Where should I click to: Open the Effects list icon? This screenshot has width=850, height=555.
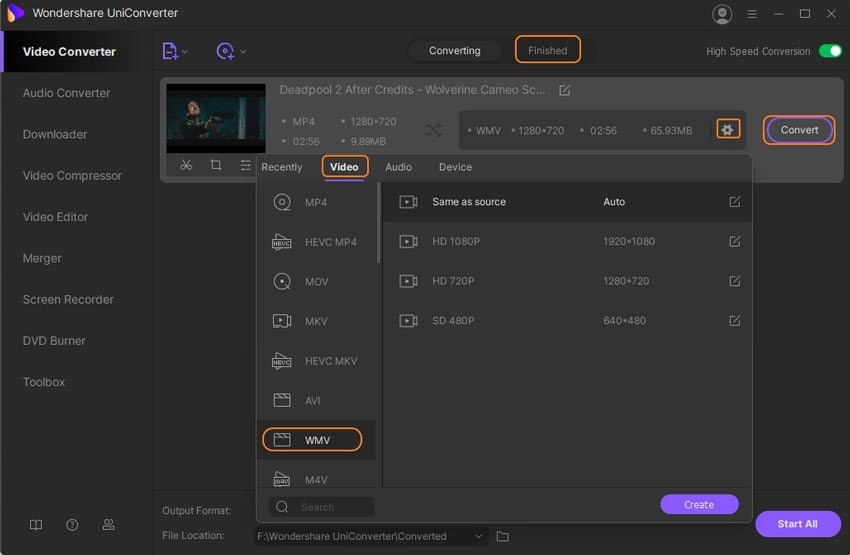246,165
